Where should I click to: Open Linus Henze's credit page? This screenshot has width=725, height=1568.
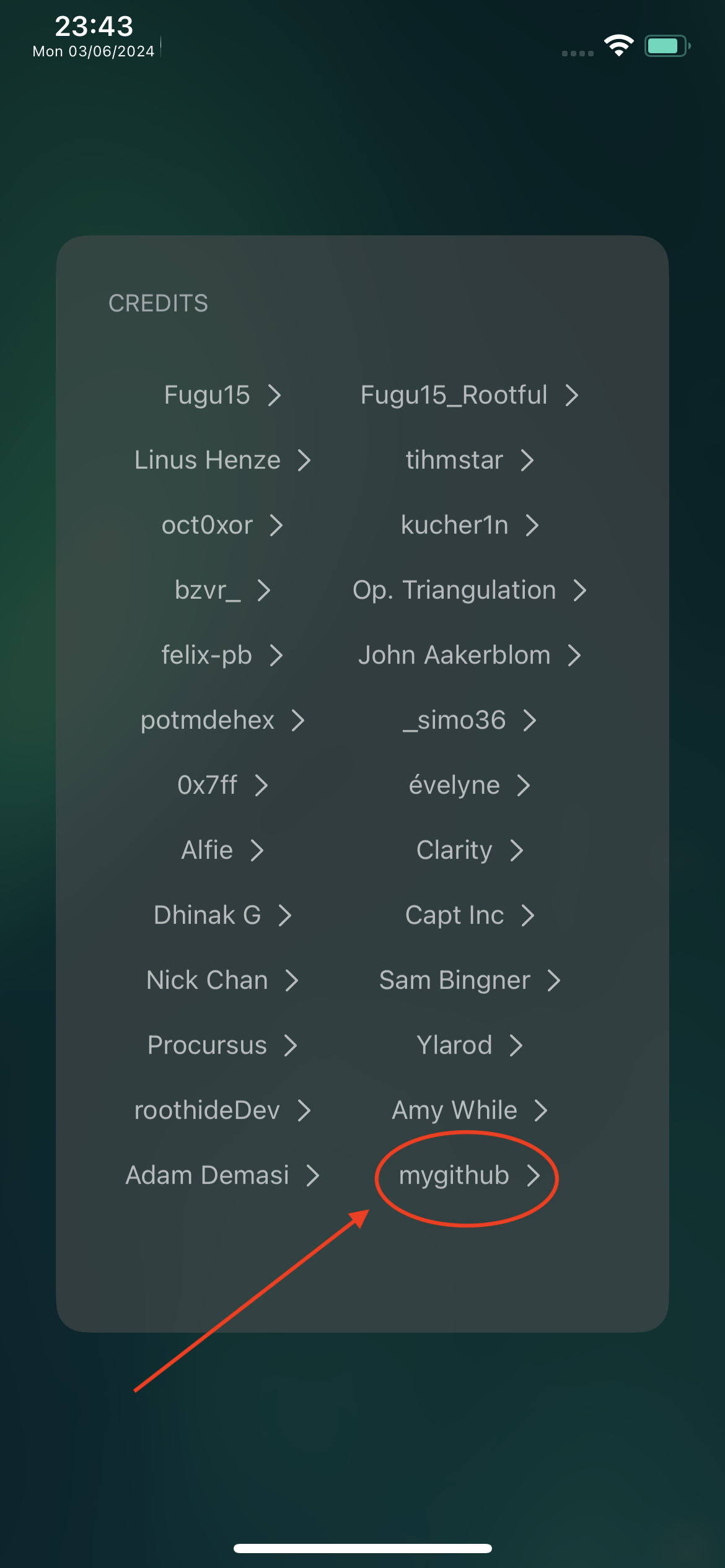tap(222, 460)
